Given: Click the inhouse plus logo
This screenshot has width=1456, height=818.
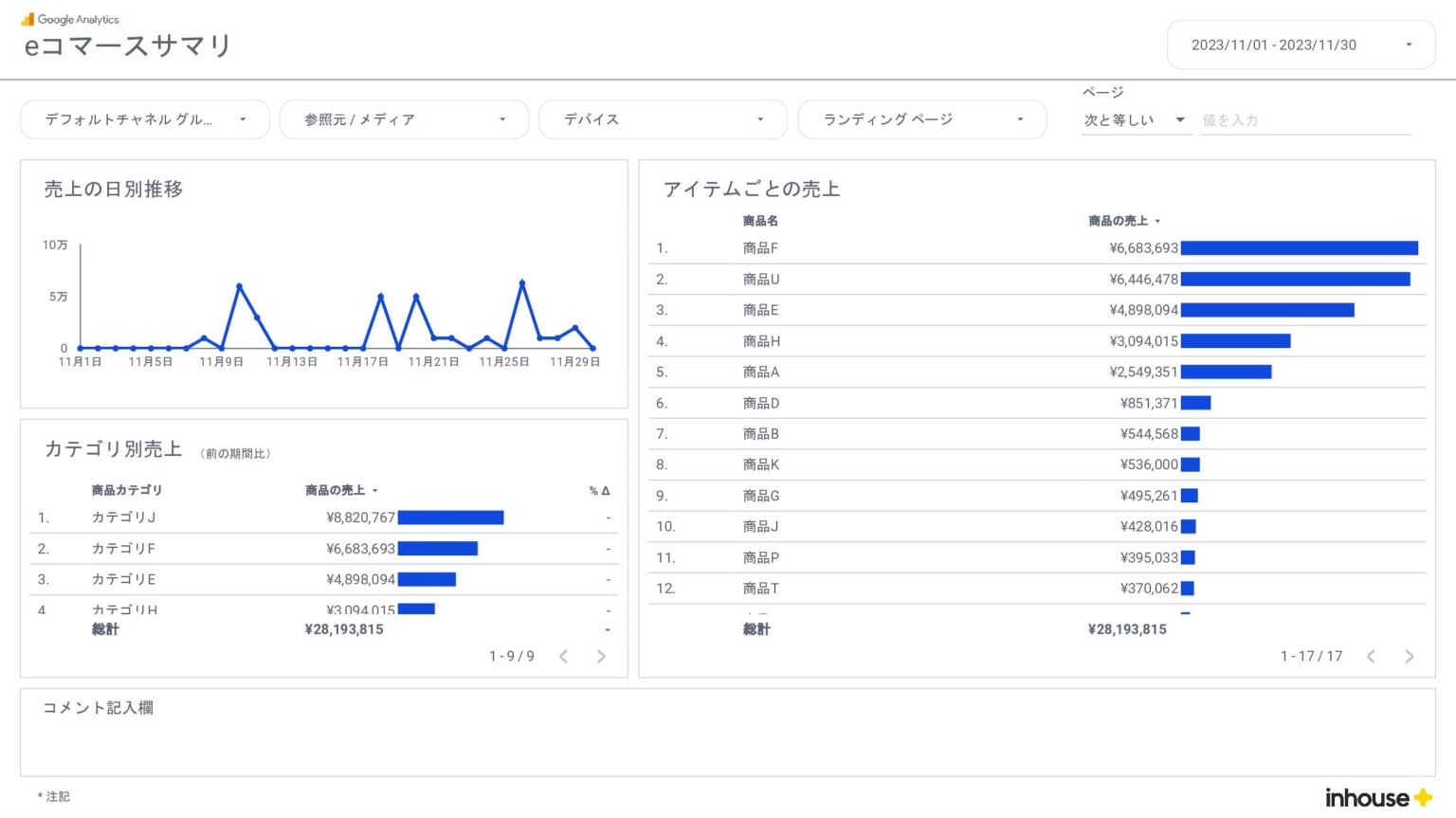Looking at the screenshot, I should pyautogui.click(x=1377, y=797).
